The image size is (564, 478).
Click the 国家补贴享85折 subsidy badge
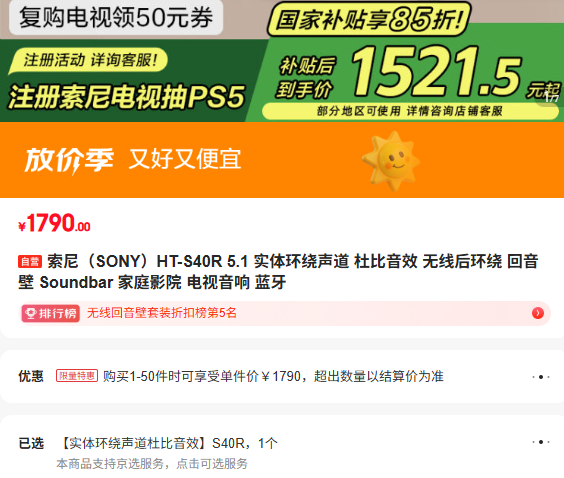tap(369, 19)
